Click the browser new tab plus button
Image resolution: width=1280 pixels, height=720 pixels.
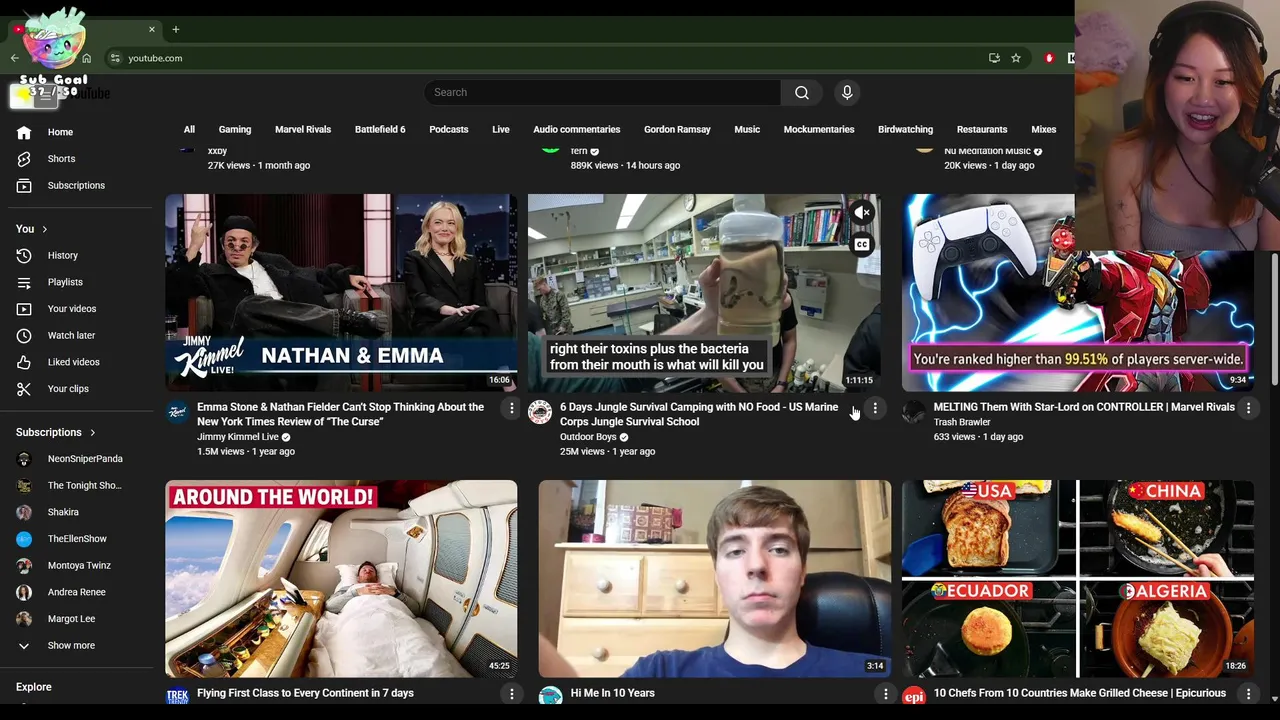pyautogui.click(x=175, y=29)
